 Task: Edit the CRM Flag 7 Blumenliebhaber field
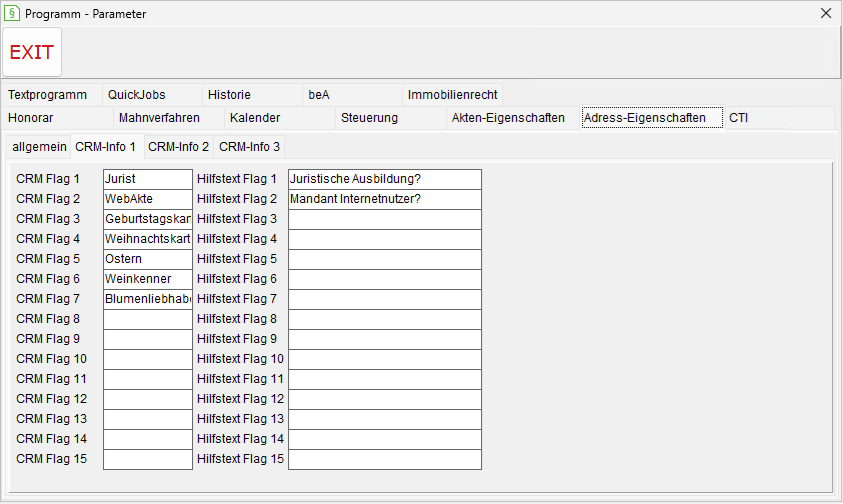[148, 299]
